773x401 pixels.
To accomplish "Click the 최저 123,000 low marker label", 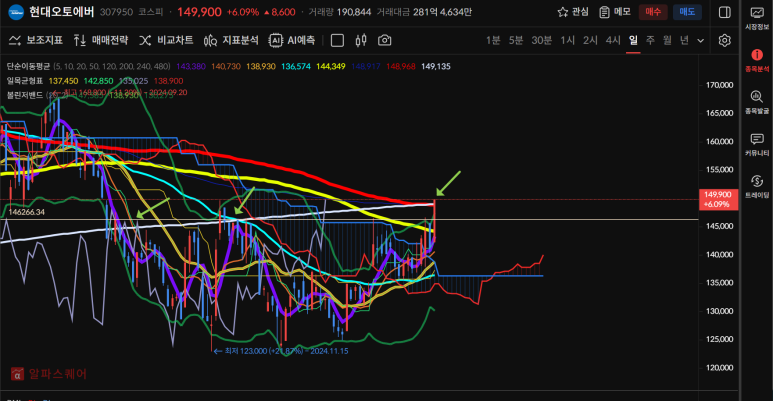I will coord(281,351).
